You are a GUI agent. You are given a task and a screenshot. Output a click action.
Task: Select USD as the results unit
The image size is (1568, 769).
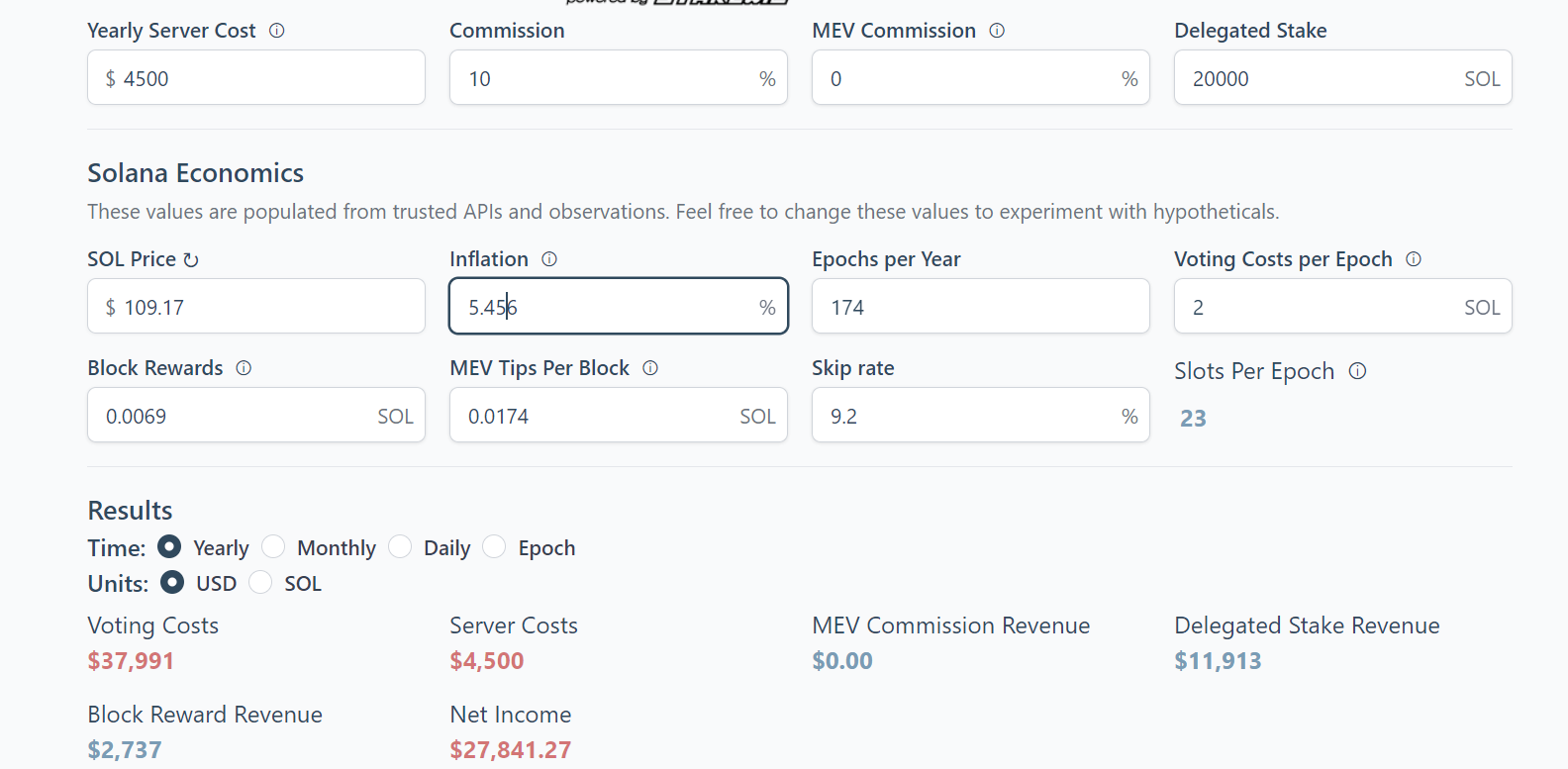pos(172,582)
